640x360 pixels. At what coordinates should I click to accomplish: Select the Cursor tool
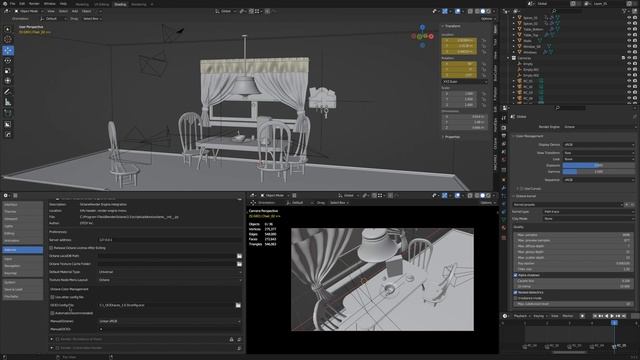click(x=8, y=40)
